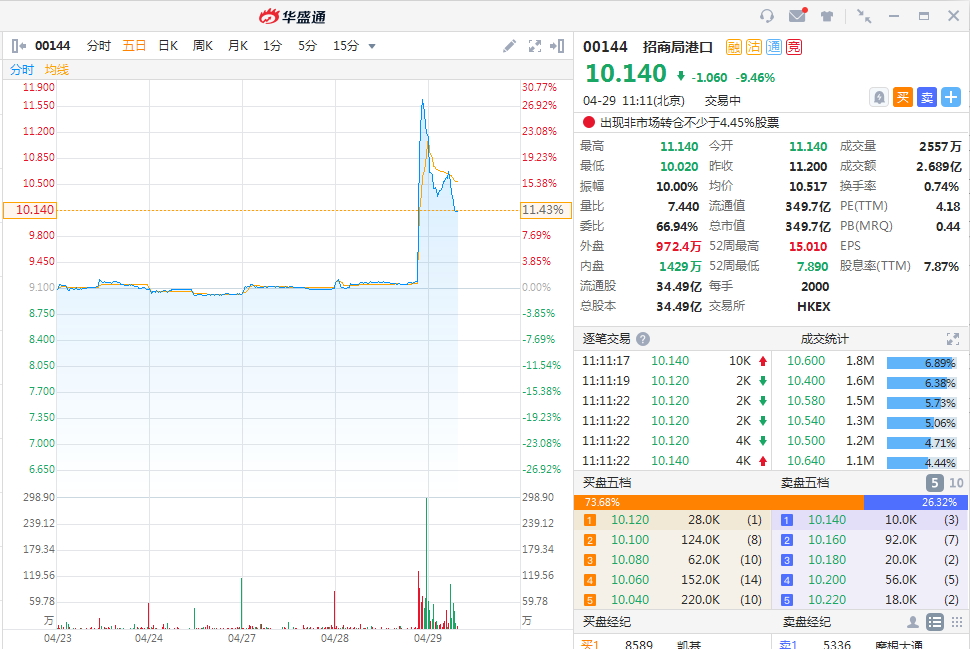Open customer service headset icon
Viewport: 970px width, 649px height.
pos(766,15)
